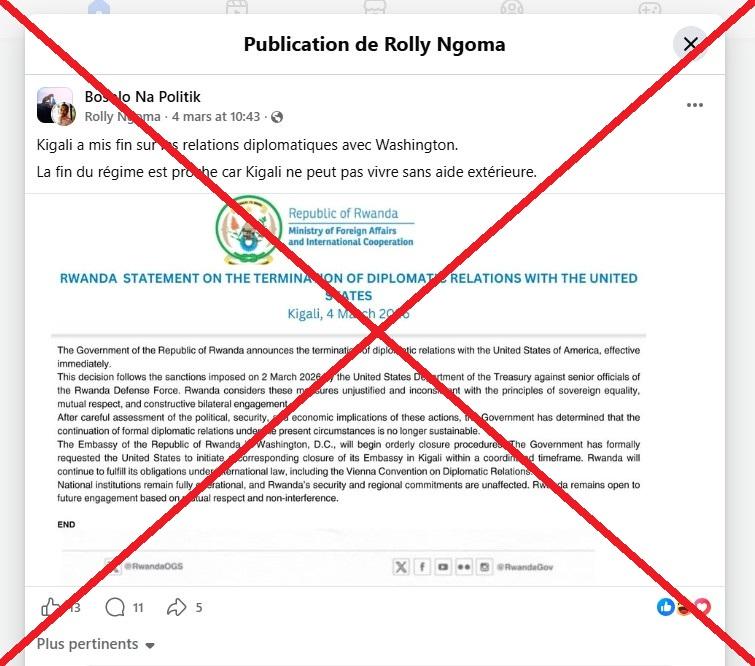Show the 11 comments count
Image resolution: width=755 pixels, height=666 pixels.
point(138,608)
